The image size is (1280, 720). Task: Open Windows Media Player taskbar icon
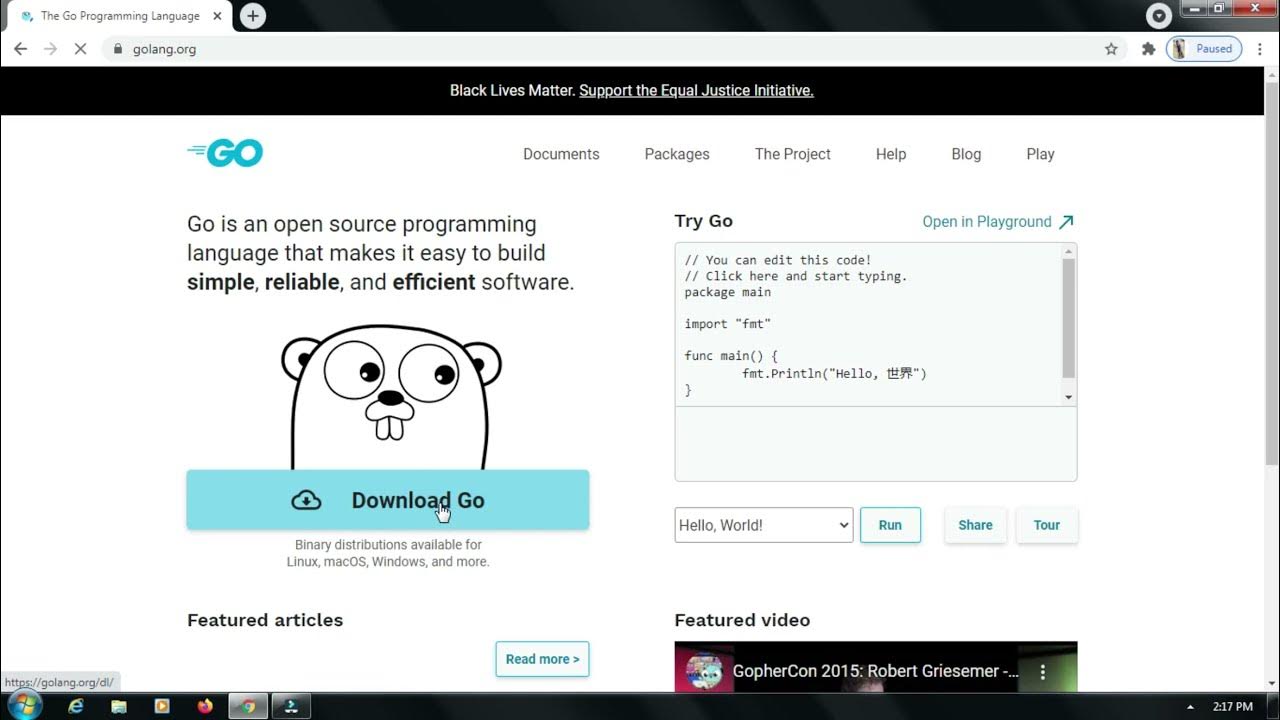click(162, 706)
